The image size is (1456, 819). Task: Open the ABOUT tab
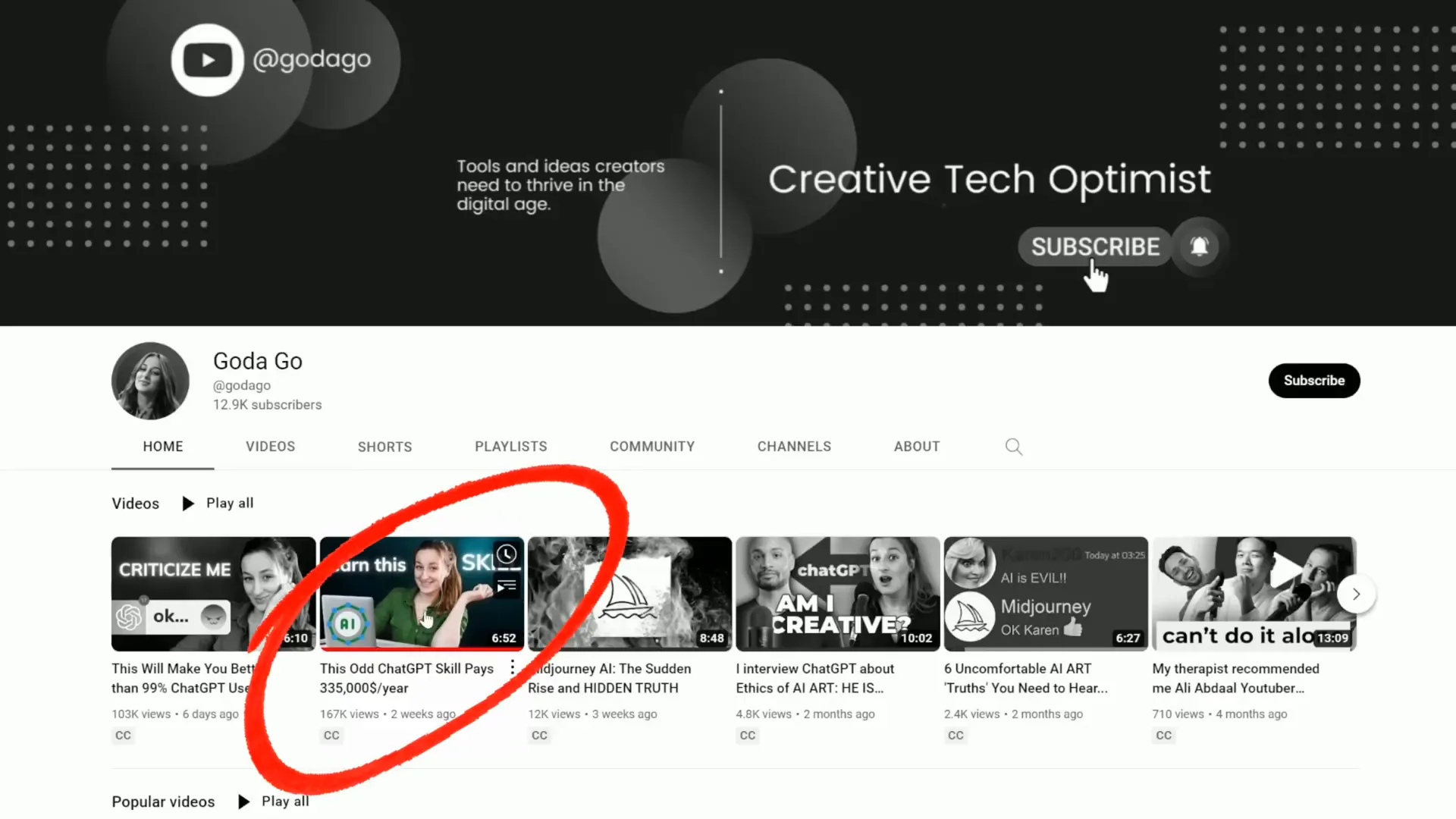[x=917, y=447]
